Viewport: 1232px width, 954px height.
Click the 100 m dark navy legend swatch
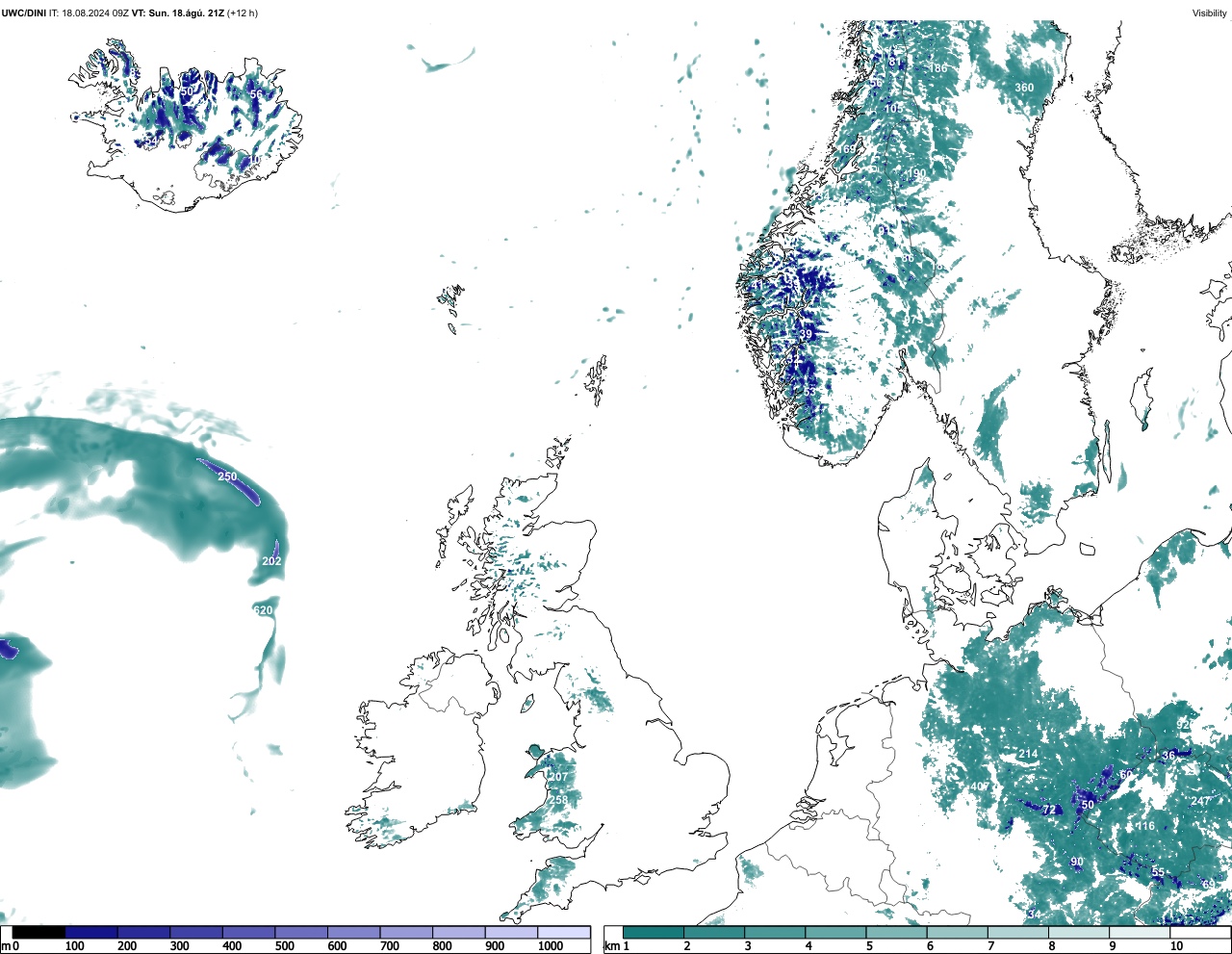pyautogui.click(x=91, y=932)
